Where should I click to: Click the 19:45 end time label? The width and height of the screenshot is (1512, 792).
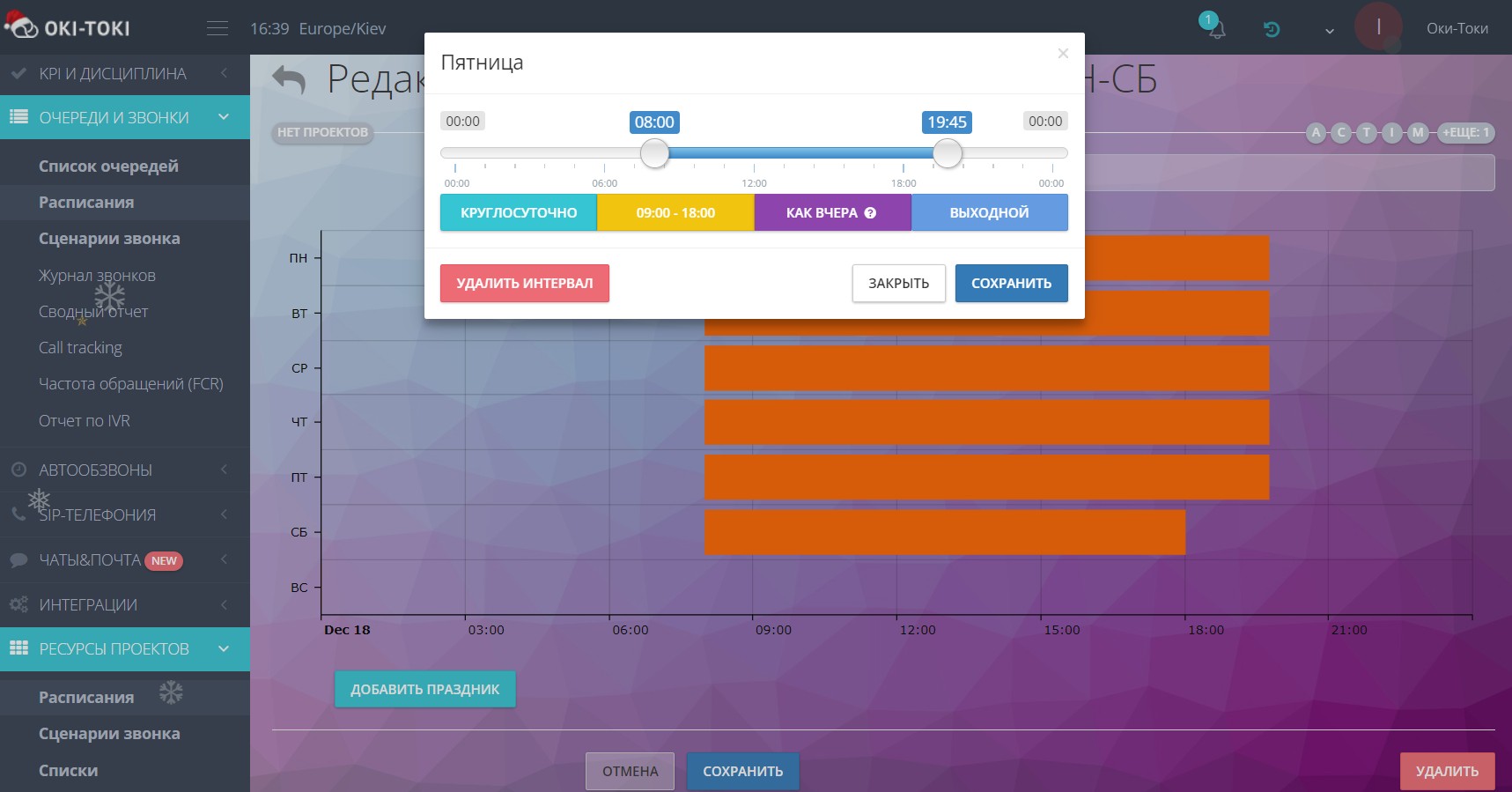947,122
